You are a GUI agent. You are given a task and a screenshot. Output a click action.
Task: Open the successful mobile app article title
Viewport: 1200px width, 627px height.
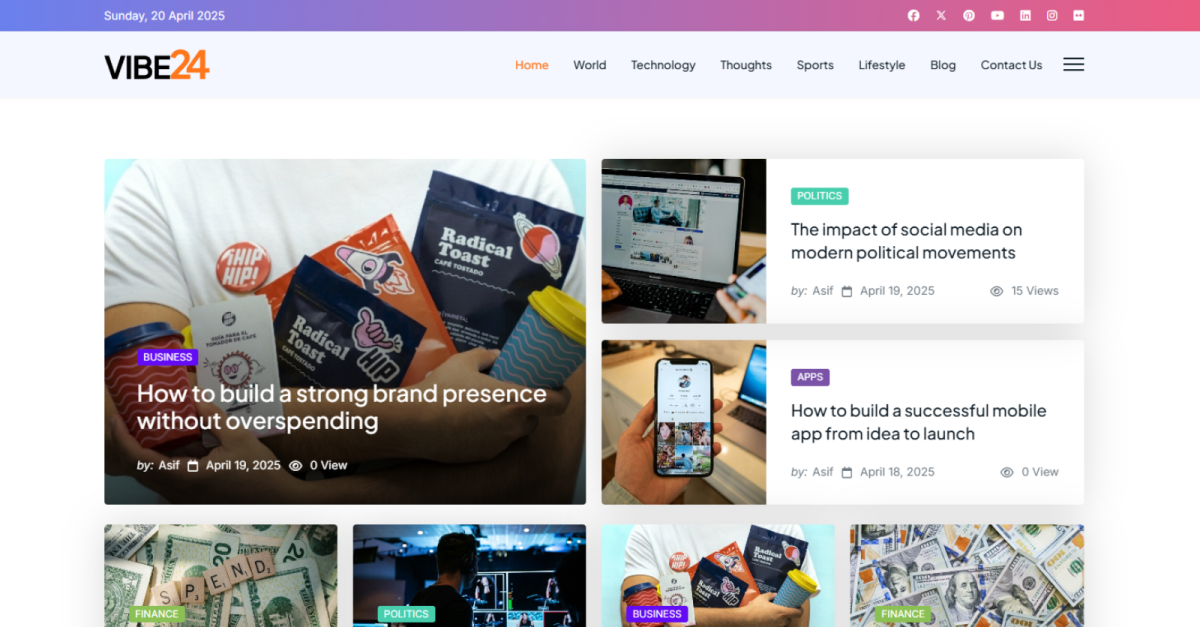pyautogui.click(x=918, y=422)
